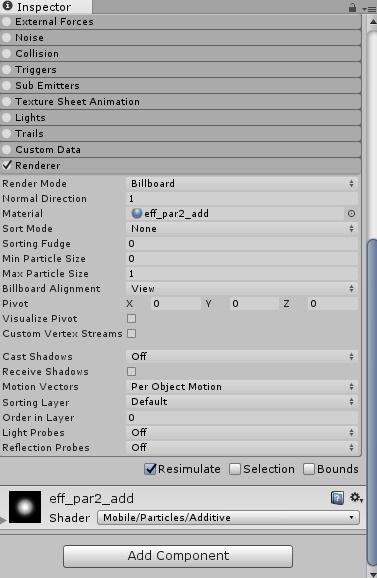Enable the Collision module
The width and height of the screenshot is (377, 578).
pos(6,53)
